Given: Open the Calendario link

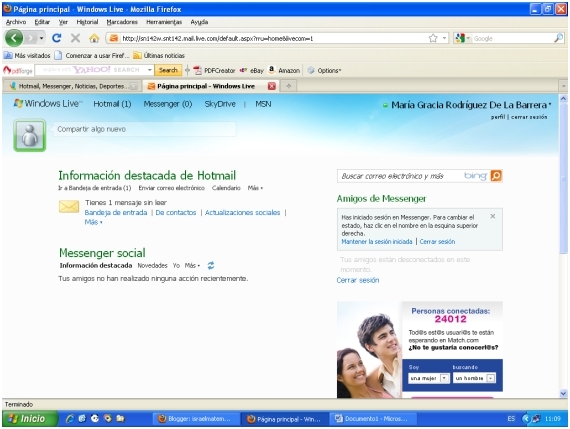Looking at the screenshot, I should (226, 188).
